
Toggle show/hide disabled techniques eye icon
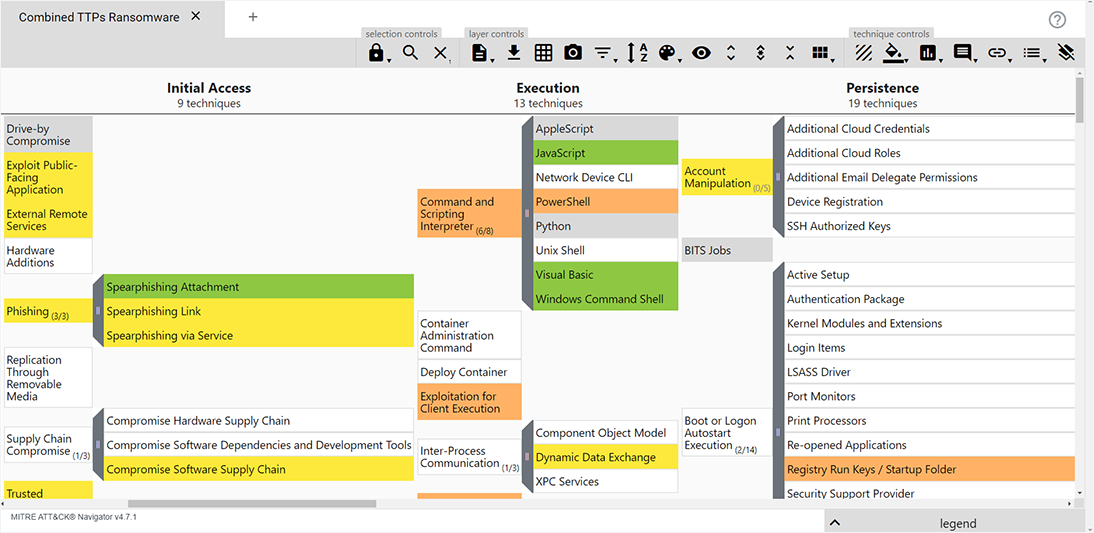[x=701, y=53]
